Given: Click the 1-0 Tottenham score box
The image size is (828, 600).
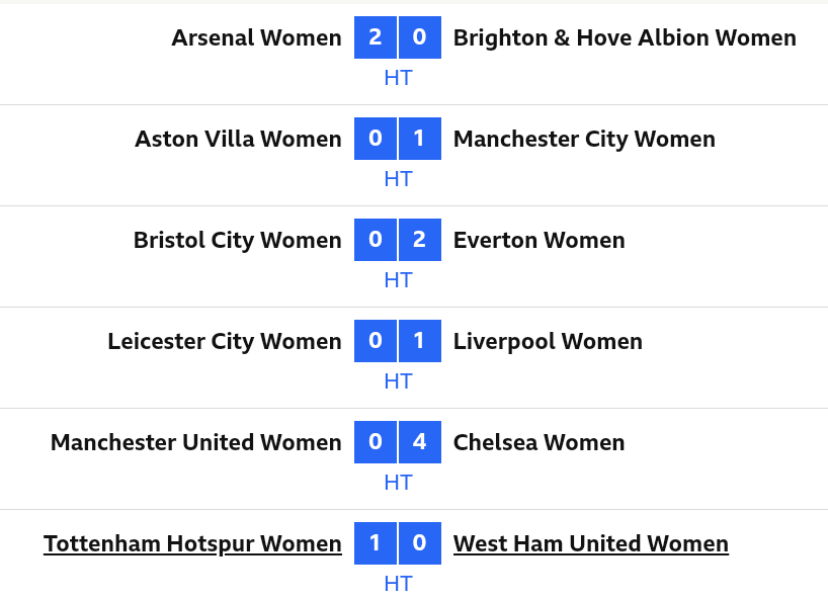Looking at the screenshot, I should point(397,543).
